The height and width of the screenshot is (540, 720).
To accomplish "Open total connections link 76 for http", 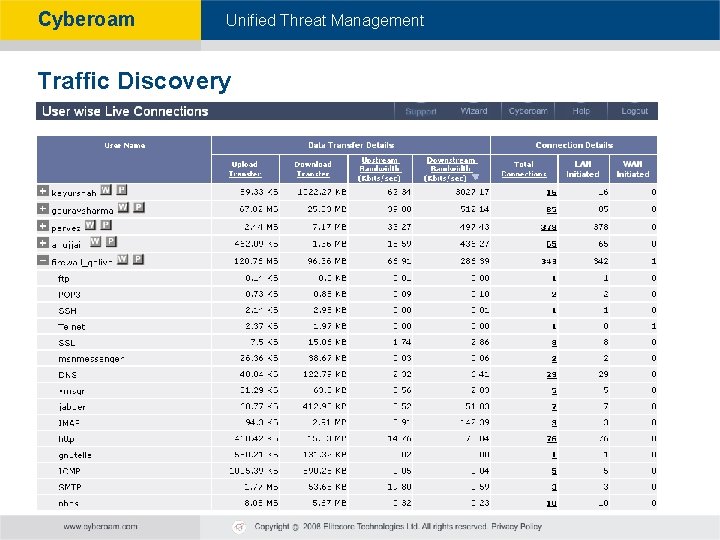I will point(551,439).
